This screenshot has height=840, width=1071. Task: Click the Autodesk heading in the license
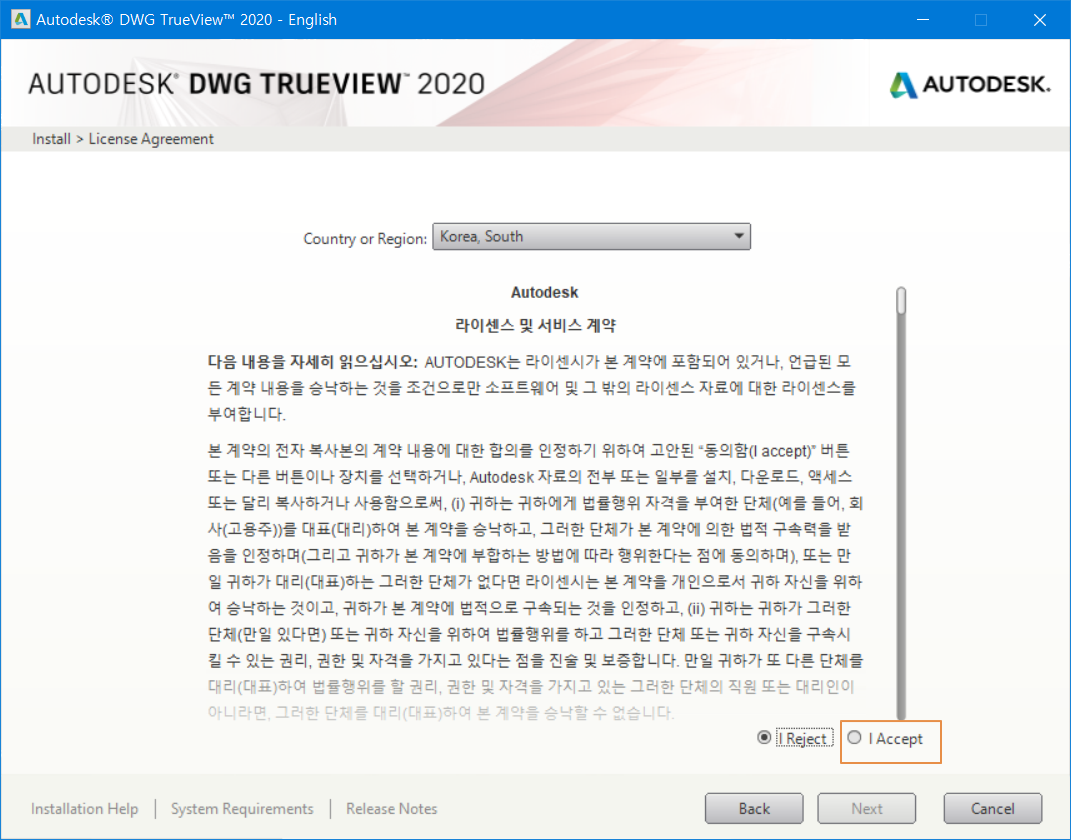544,292
